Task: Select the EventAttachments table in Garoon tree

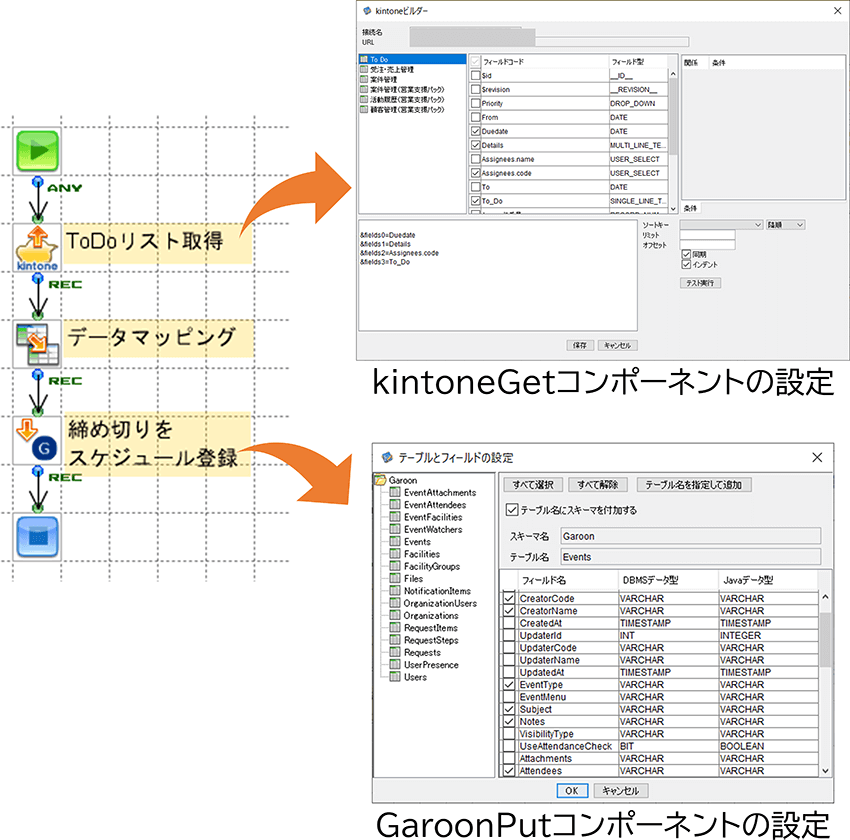Action: (433, 493)
